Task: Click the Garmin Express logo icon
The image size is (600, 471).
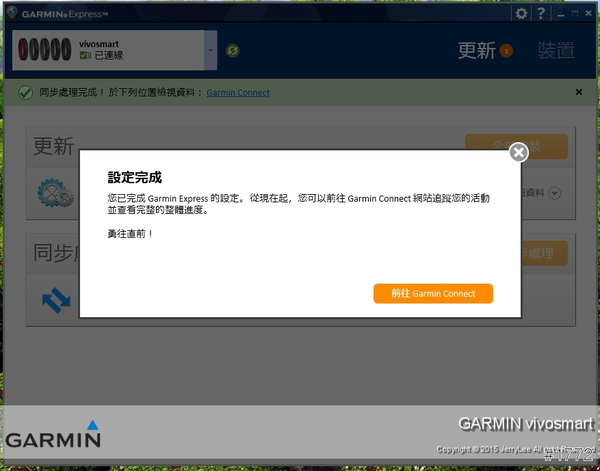Action: (12, 13)
